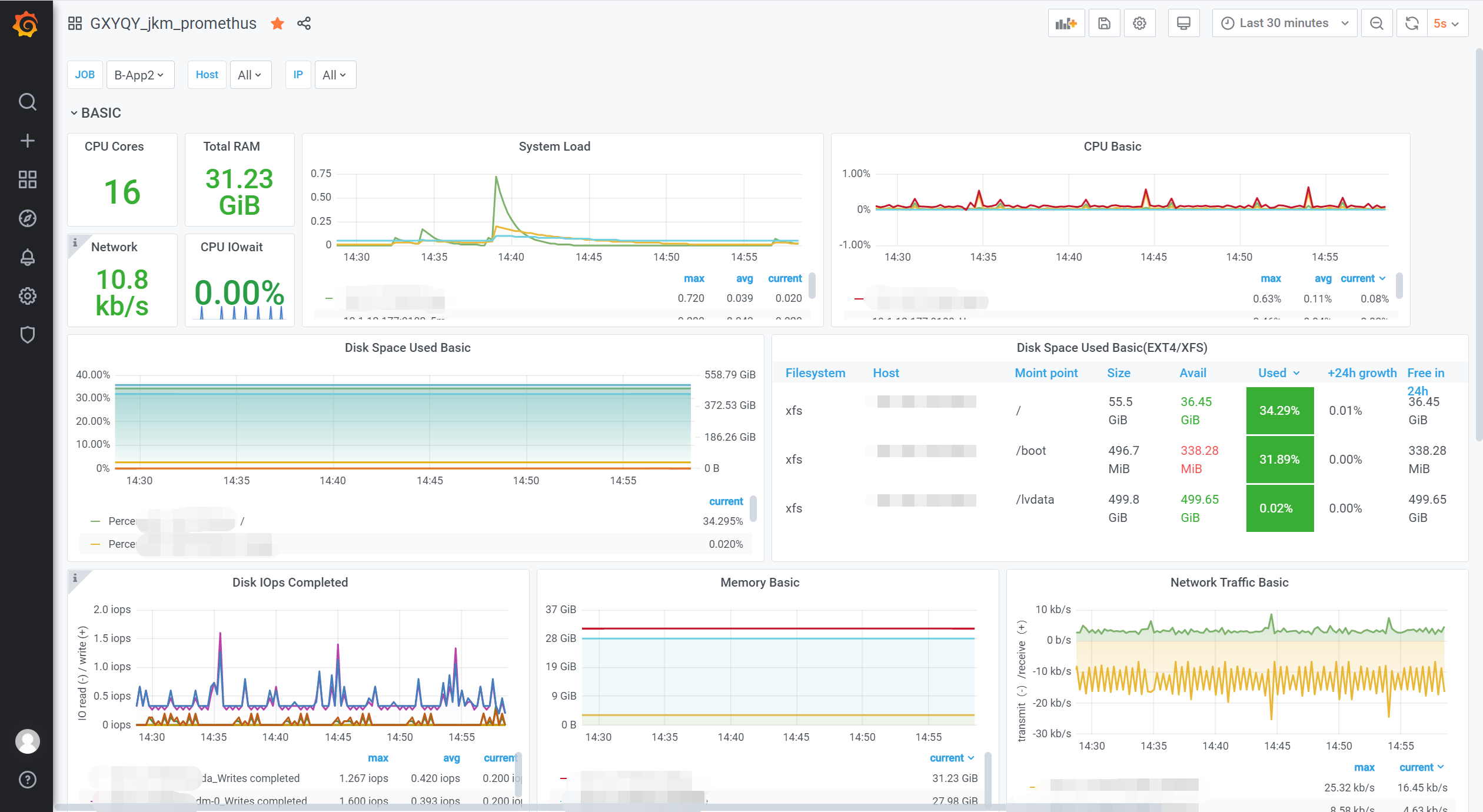Unstar the dashboard favorite star

[277, 24]
